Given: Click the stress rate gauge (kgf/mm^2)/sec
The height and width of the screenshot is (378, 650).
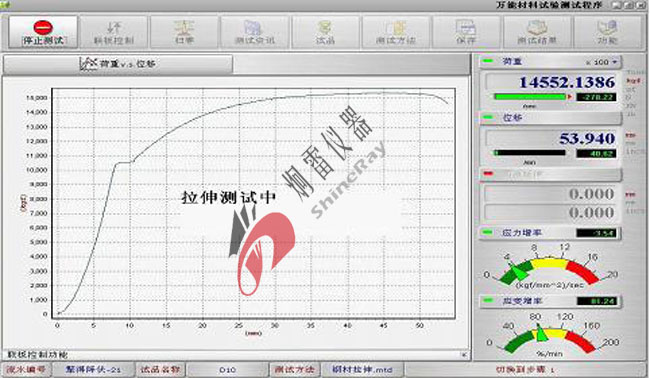Looking at the screenshot, I should point(551,267).
